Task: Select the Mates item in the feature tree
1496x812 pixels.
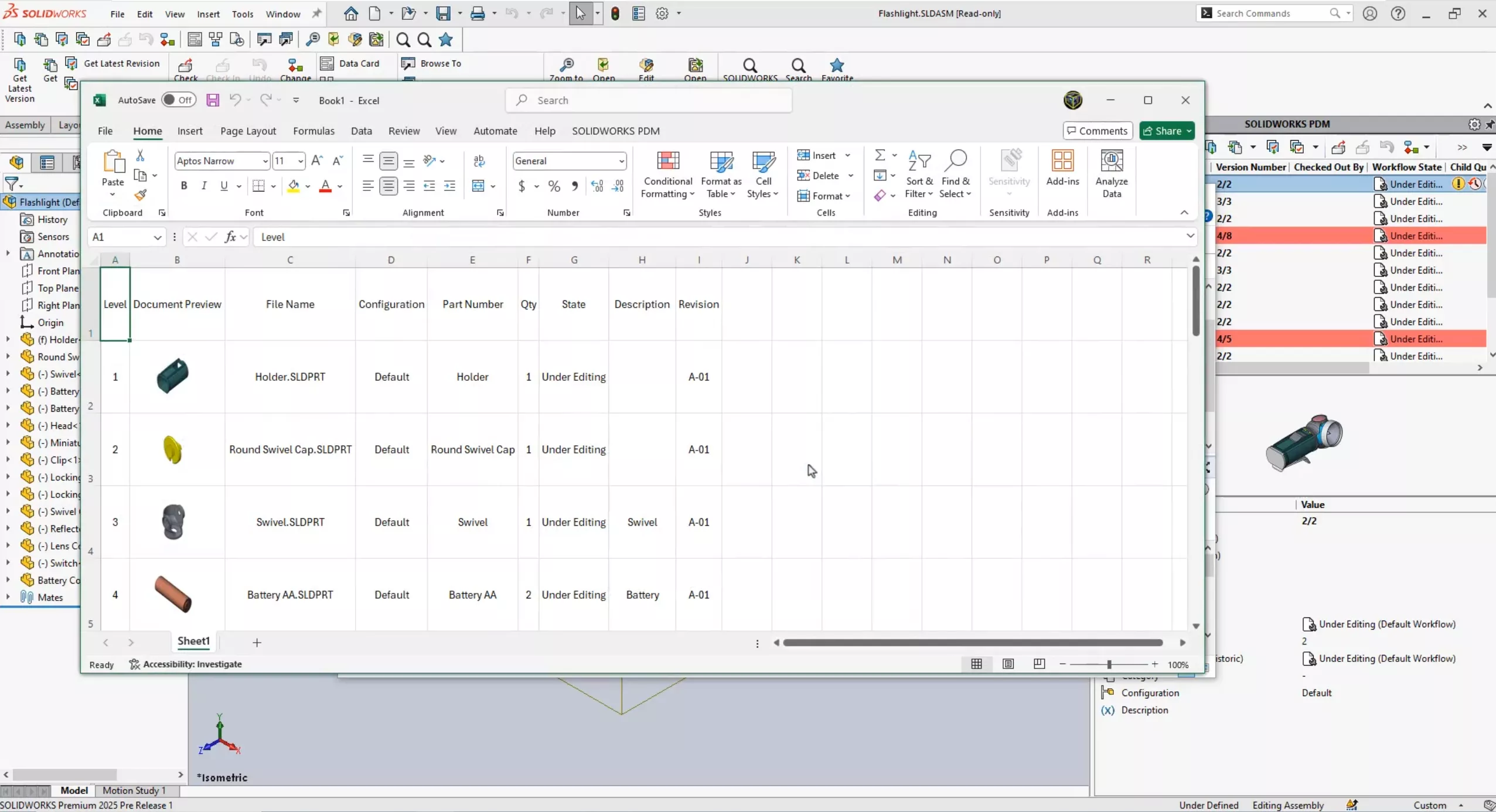Action: [50, 598]
